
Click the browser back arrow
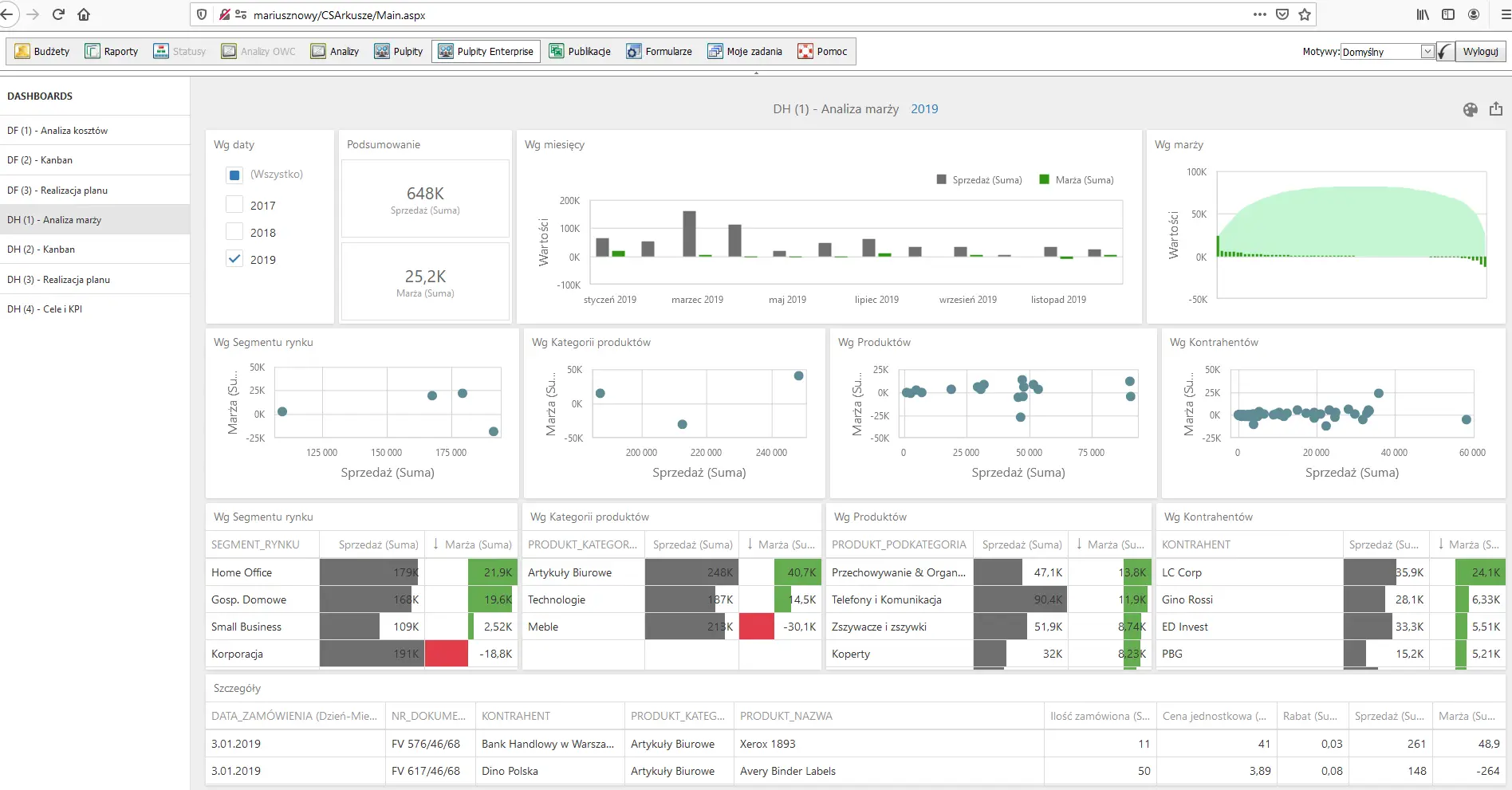coord(6,14)
